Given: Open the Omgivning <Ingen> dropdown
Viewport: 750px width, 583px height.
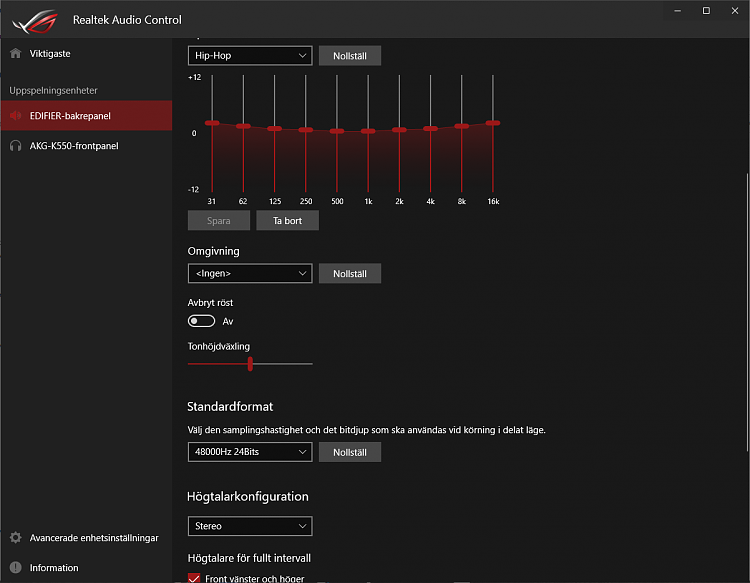Looking at the screenshot, I should (250, 273).
